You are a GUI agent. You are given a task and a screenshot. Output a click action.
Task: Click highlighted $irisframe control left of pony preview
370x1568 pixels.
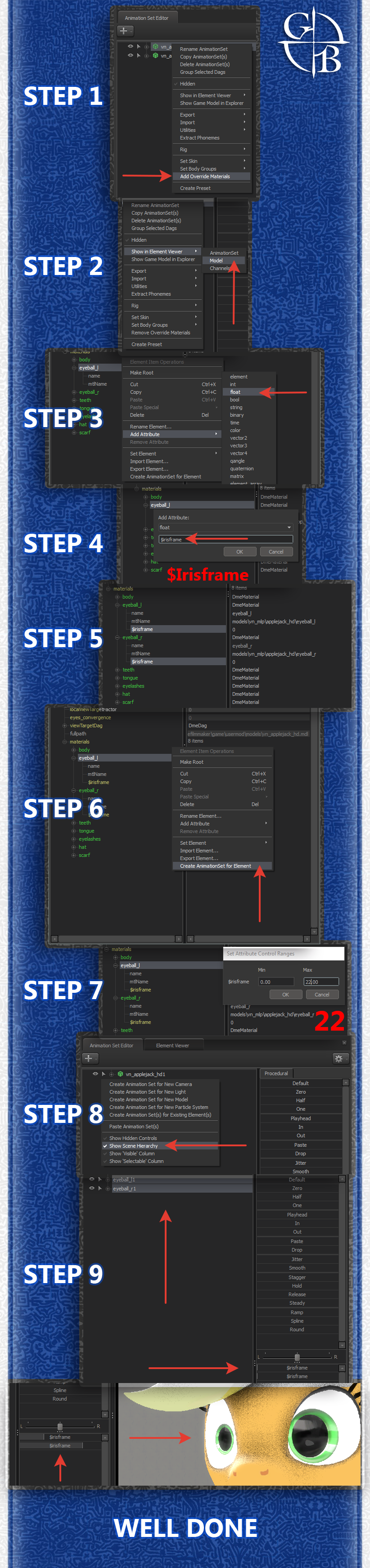click(x=60, y=1445)
